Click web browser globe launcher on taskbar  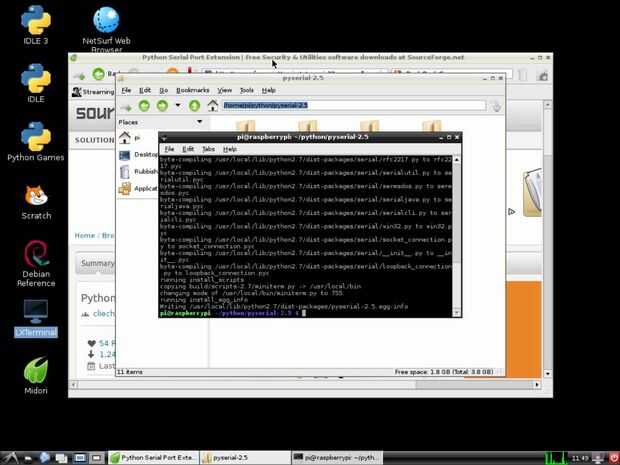coord(45,458)
